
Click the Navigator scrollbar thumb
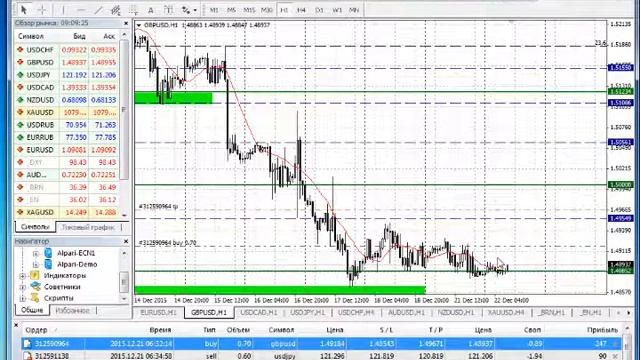[124, 282]
